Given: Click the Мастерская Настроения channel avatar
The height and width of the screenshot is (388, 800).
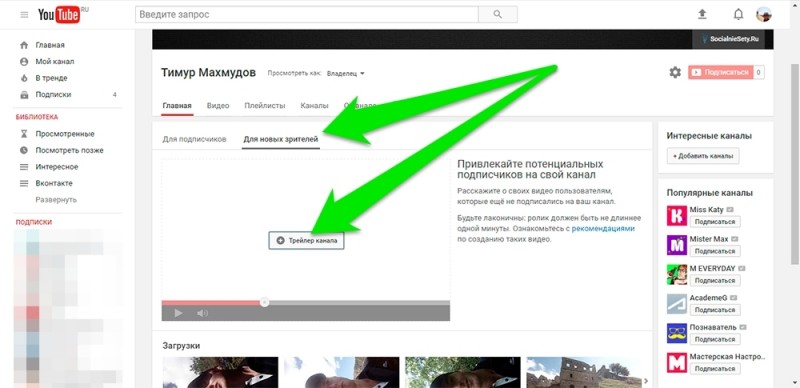Looking at the screenshot, I should [677, 362].
